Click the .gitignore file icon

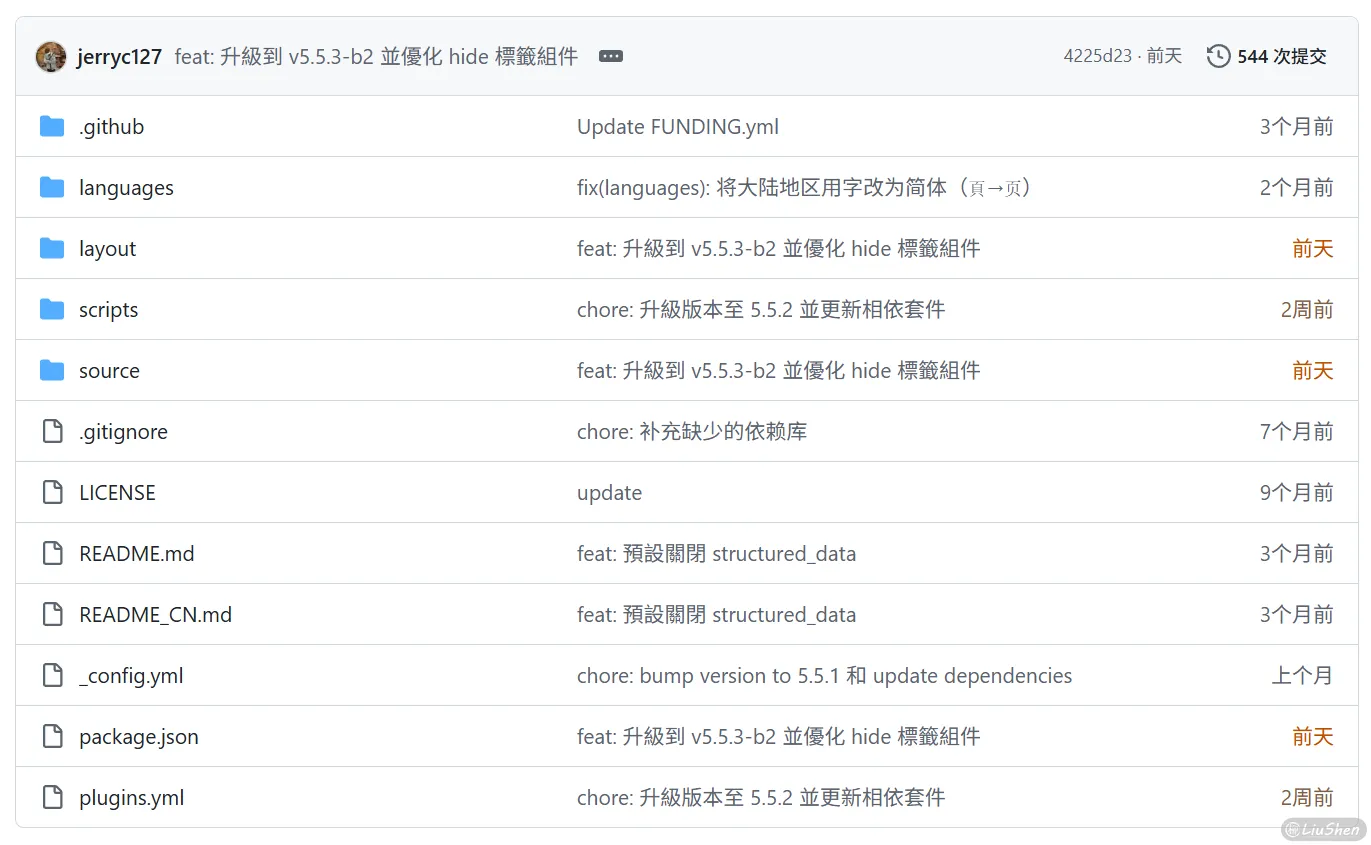52,432
